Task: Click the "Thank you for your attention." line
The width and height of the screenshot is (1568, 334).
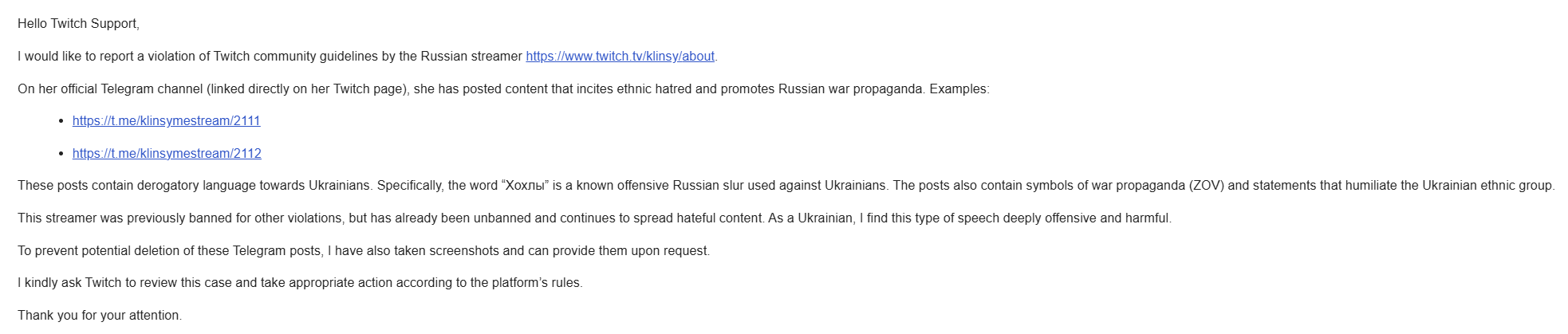Action: point(100,316)
